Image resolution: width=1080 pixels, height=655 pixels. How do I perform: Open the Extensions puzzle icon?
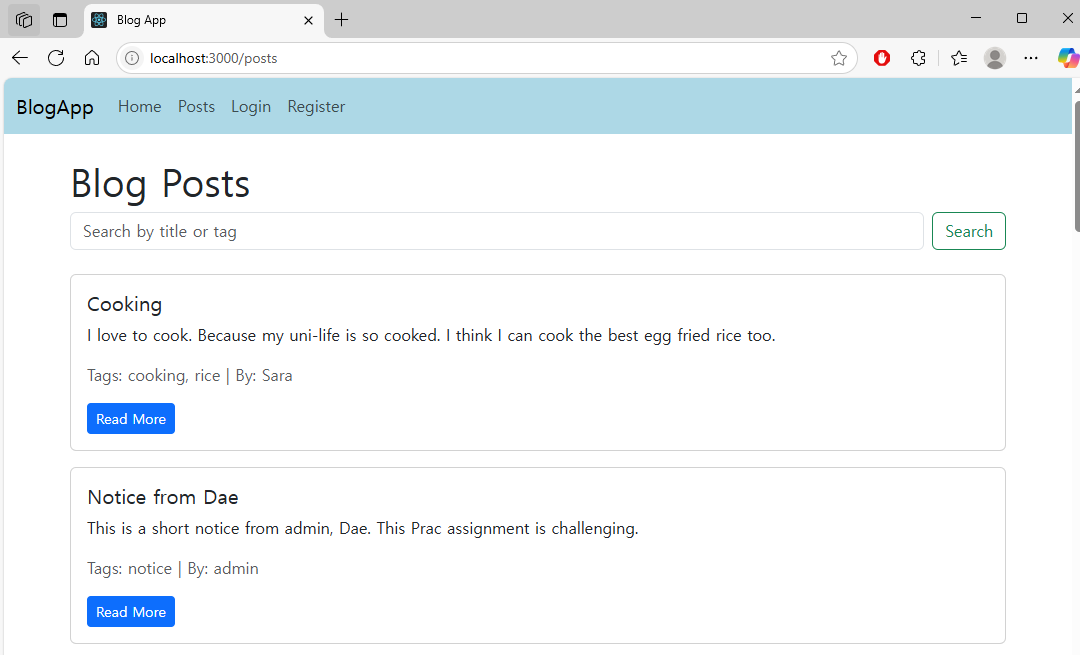(x=918, y=58)
